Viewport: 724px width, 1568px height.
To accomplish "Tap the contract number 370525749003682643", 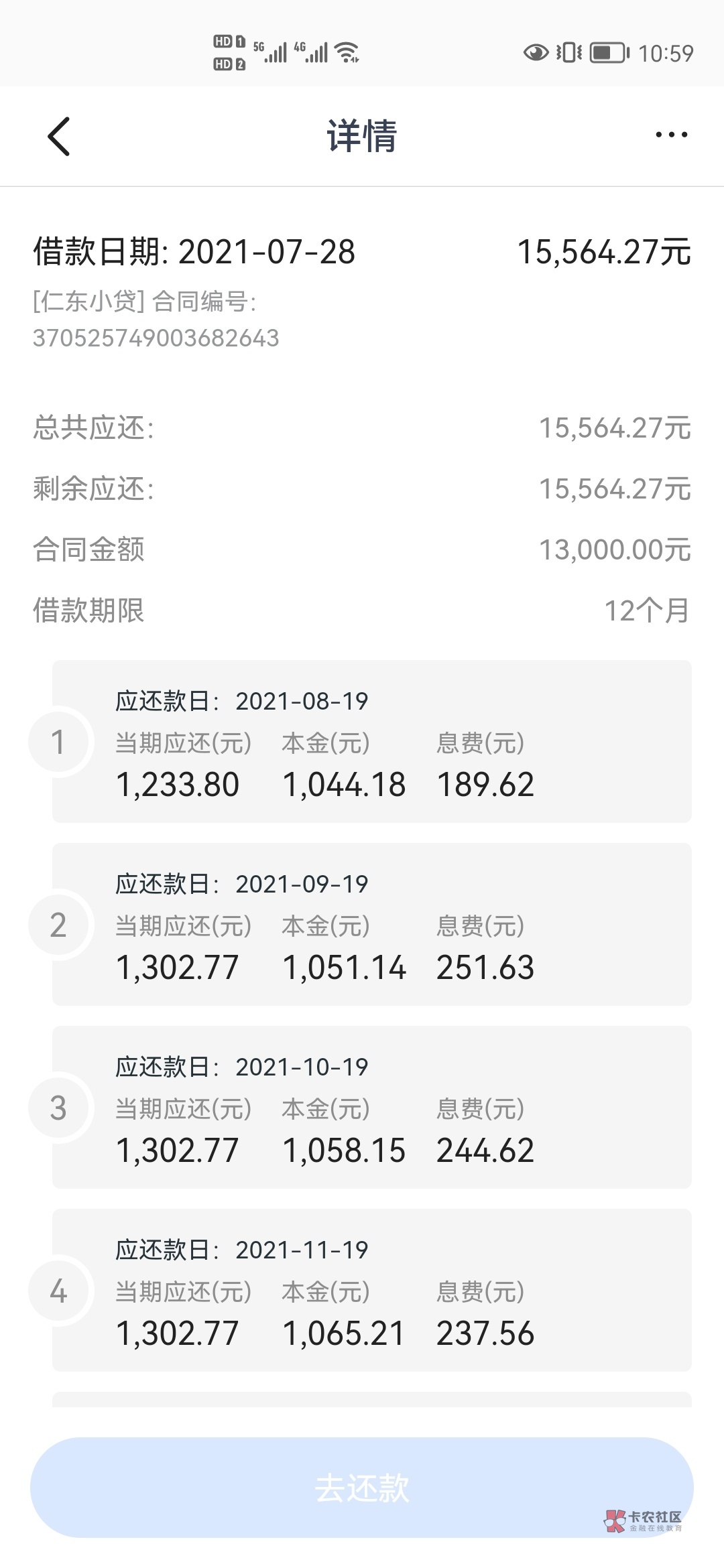I will 156,338.
